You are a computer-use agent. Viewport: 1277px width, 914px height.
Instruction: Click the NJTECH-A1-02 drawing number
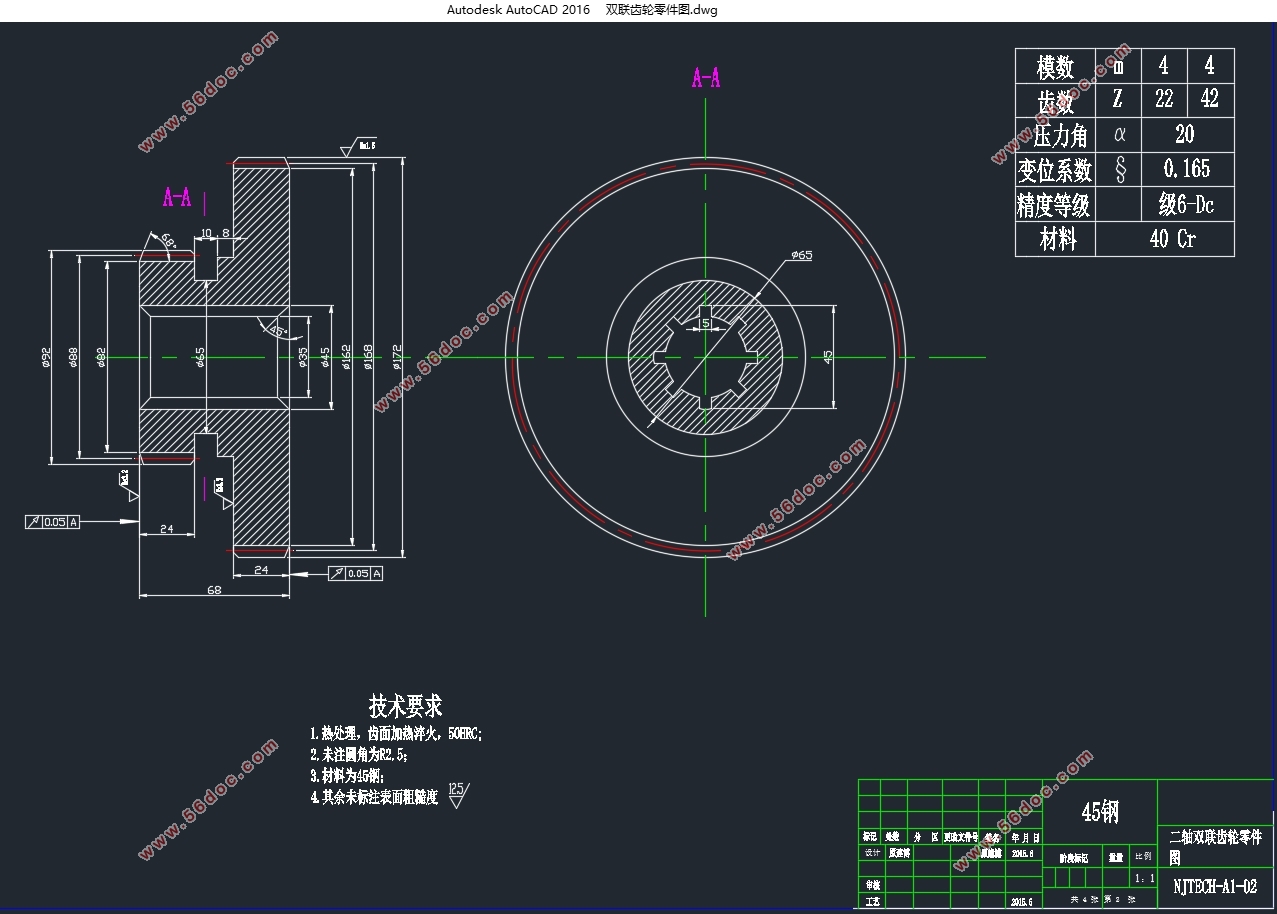coord(1214,886)
